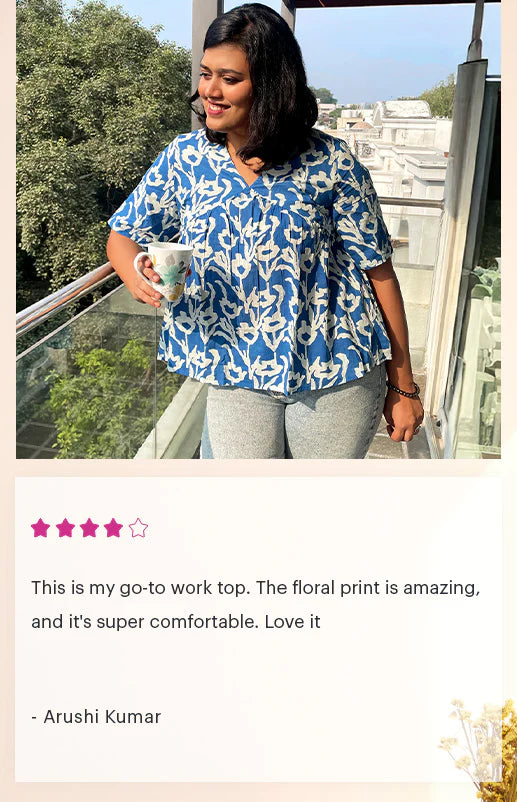Select the second pink rating star

pos(65,528)
